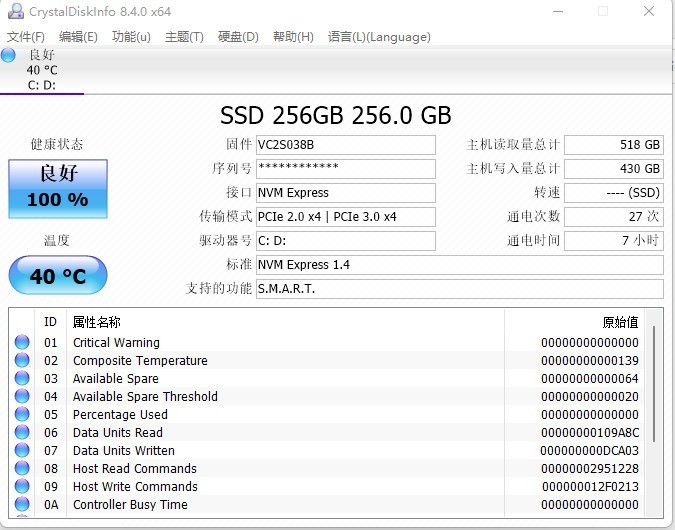This screenshot has width=675, height=530.
Task: Click the 良好 100 % health status button
Action: pyautogui.click(x=58, y=189)
